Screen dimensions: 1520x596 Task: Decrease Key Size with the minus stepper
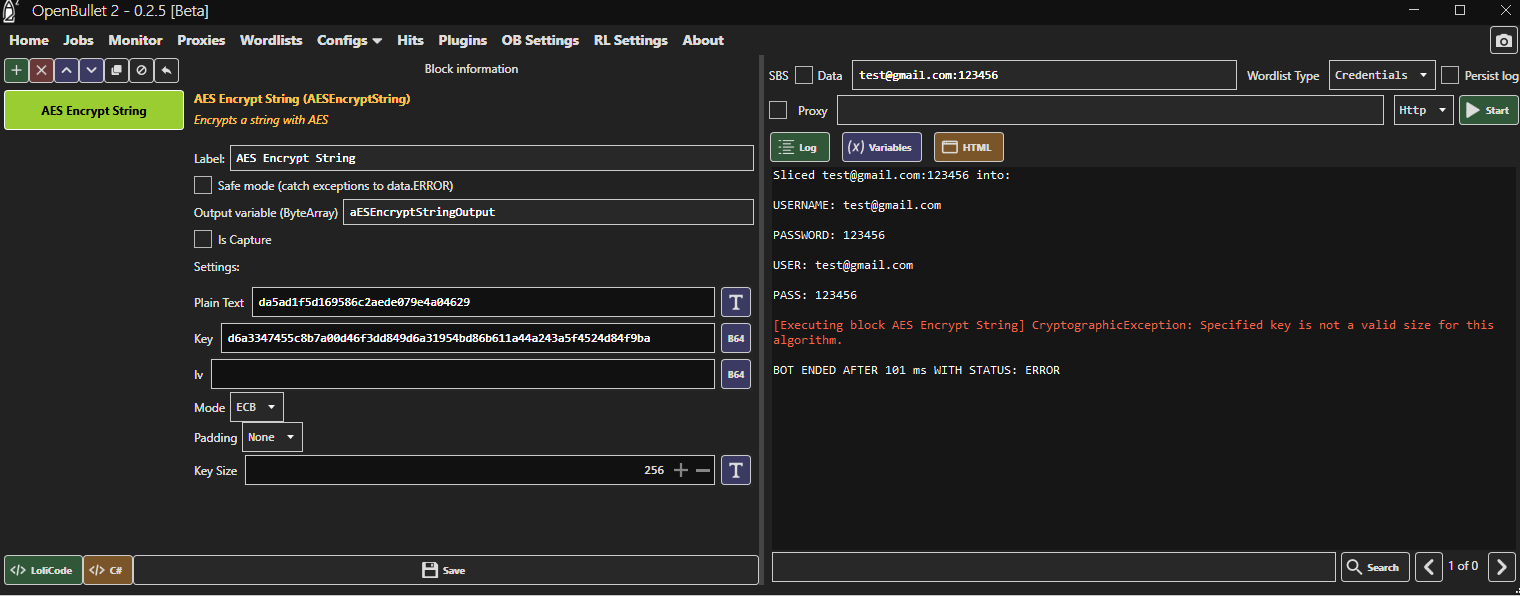(703, 470)
